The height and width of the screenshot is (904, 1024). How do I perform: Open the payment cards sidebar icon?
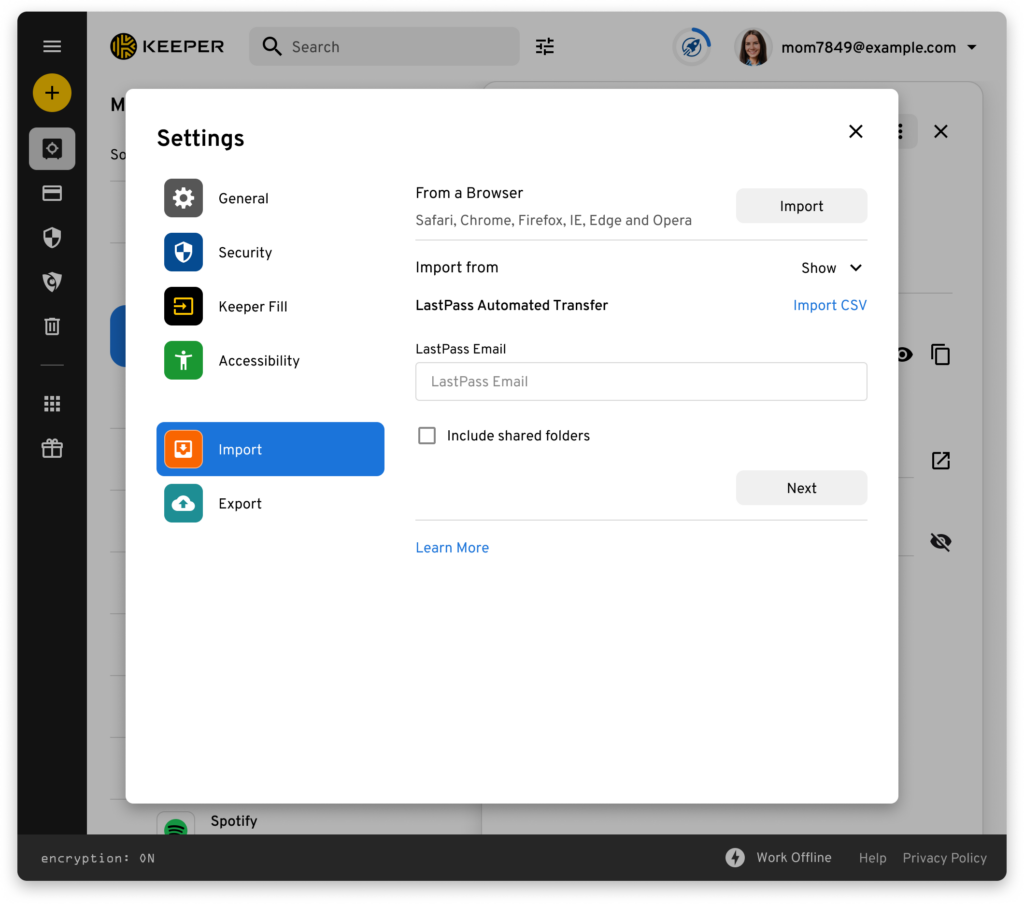click(x=52, y=193)
